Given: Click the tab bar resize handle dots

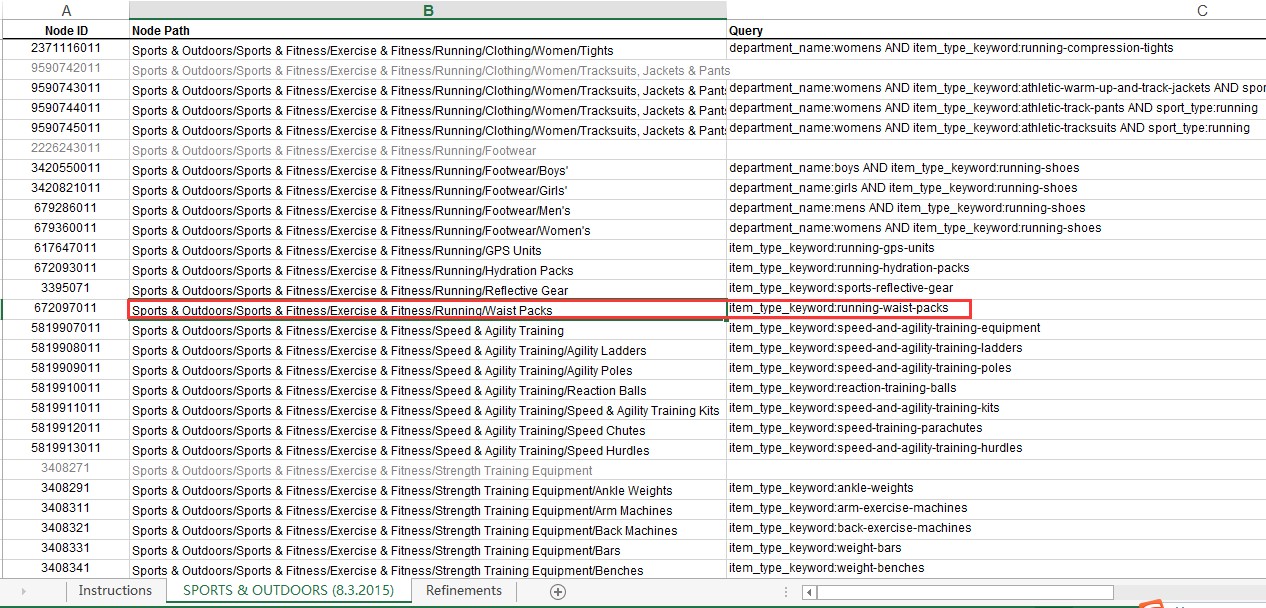Looking at the screenshot, I should [x=786, y=592].
